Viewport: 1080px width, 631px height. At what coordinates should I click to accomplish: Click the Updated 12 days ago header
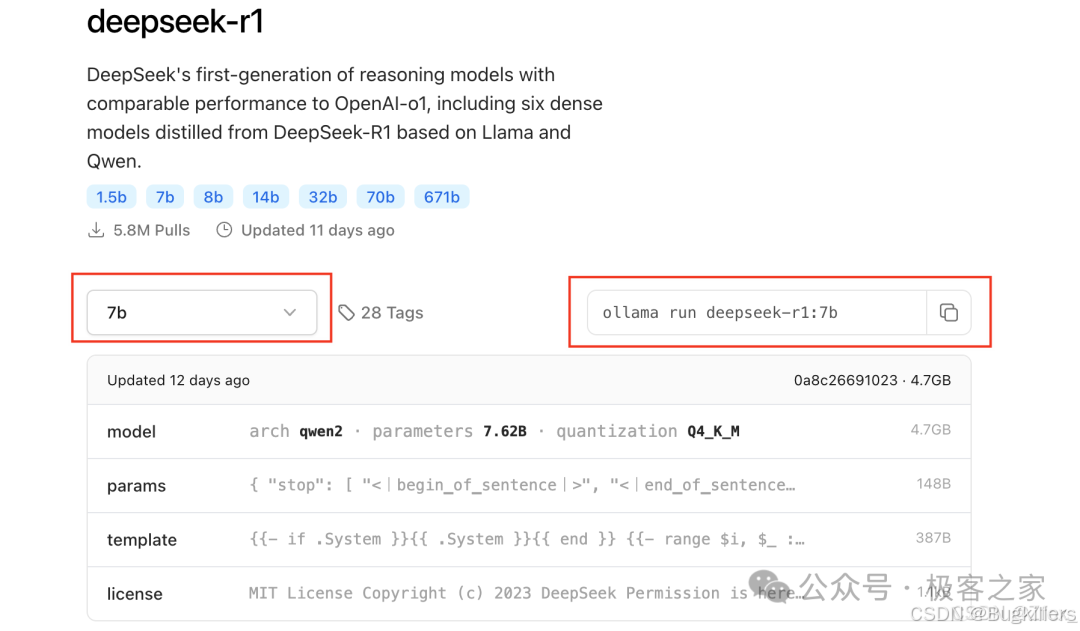click(x=178, y=380)
